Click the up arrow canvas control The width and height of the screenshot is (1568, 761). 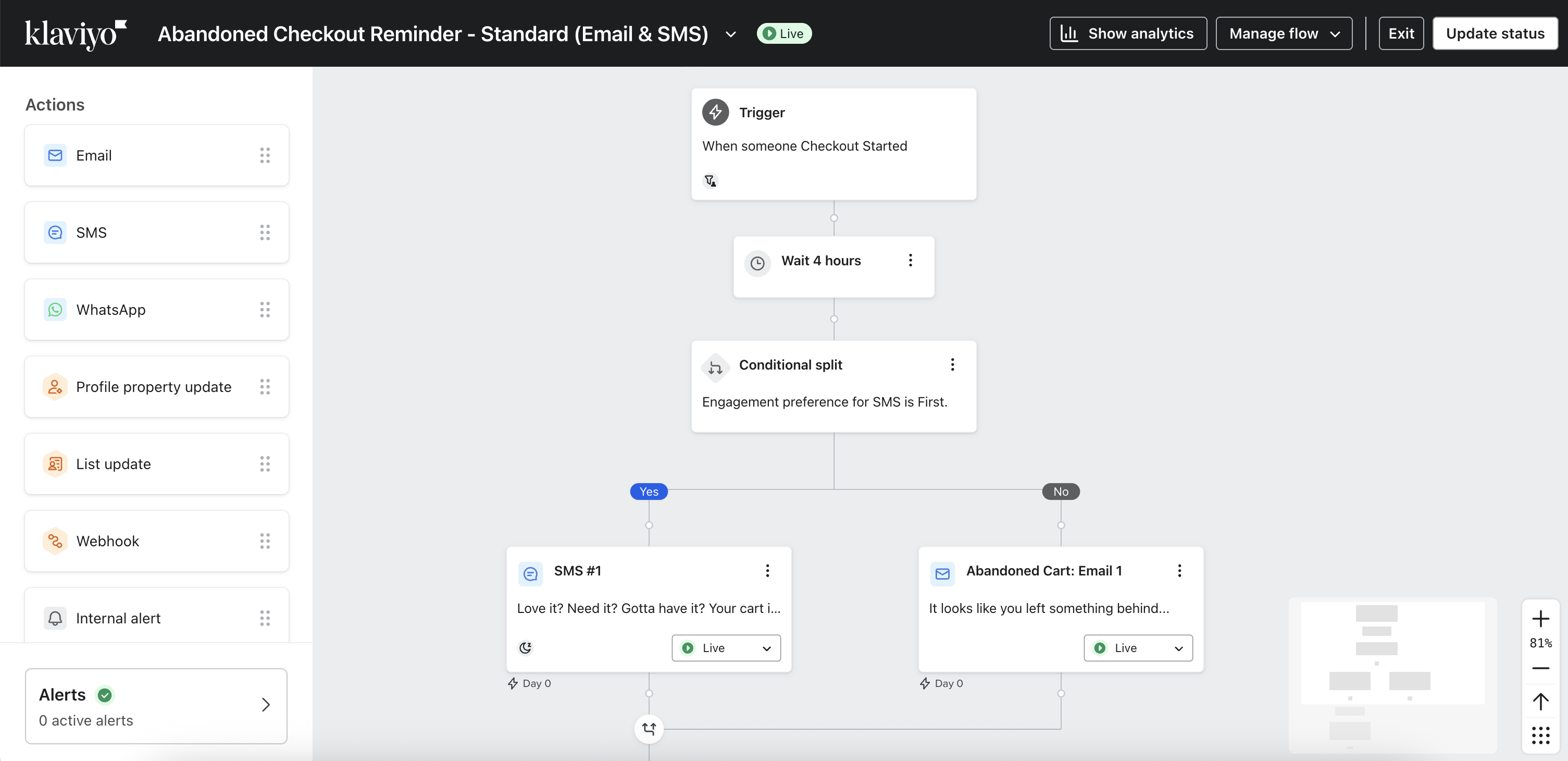(1540, 702)
